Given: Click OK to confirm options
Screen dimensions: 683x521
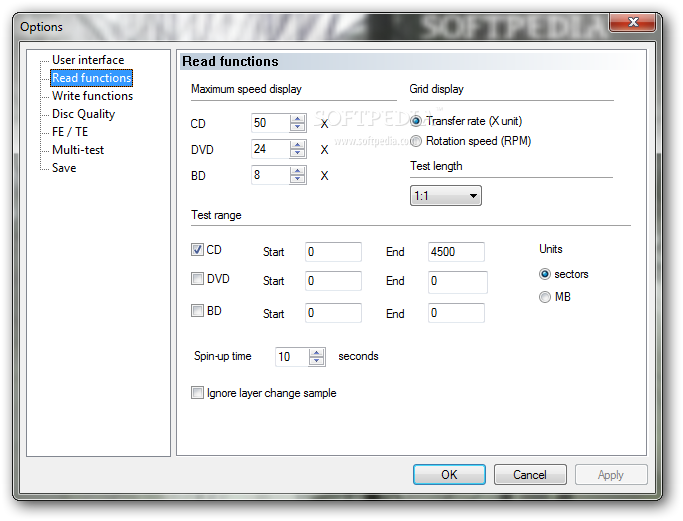Looking at the screenshot, I should click(x=449, y=474).
